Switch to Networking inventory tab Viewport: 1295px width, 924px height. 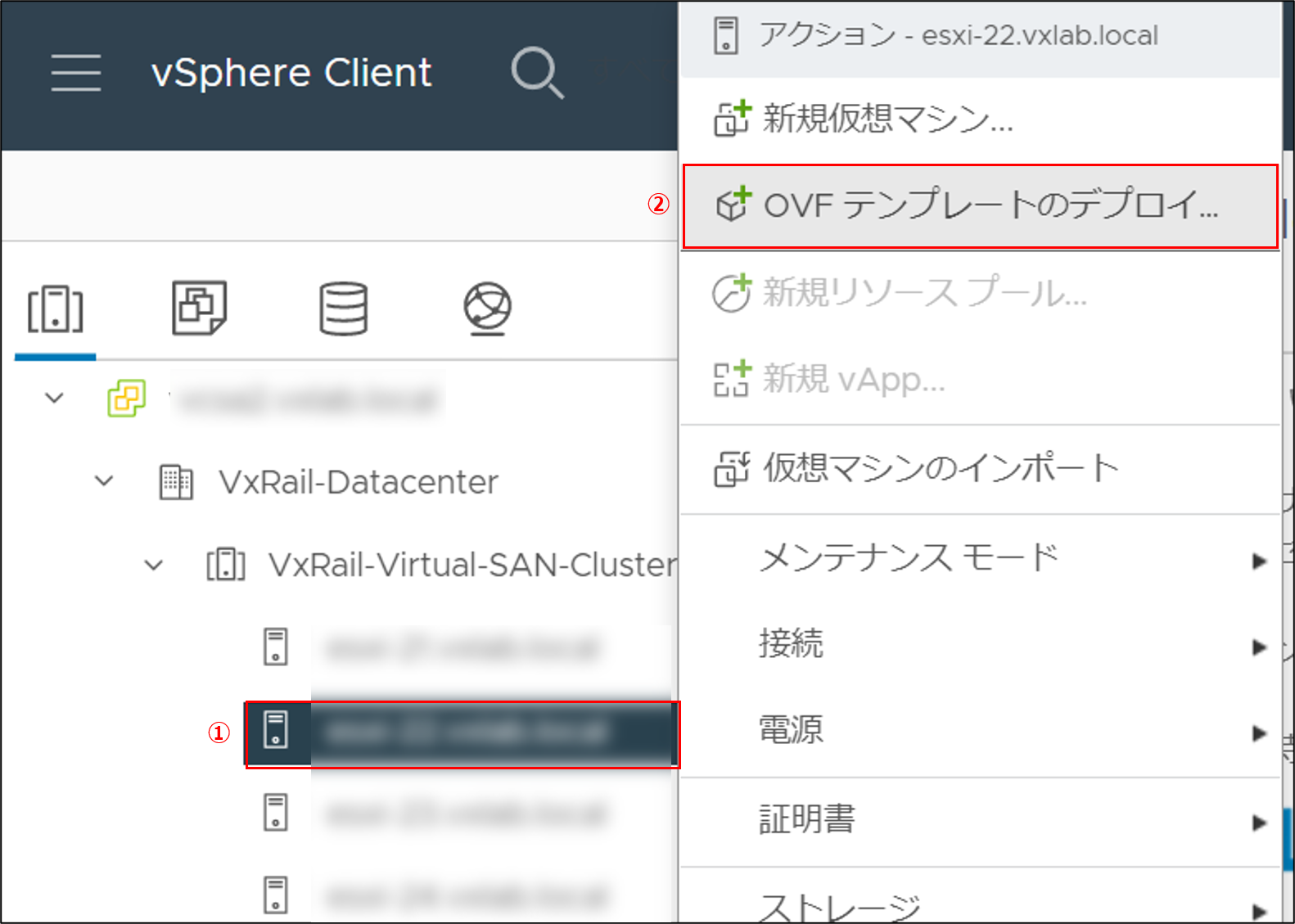coord(488,309)
